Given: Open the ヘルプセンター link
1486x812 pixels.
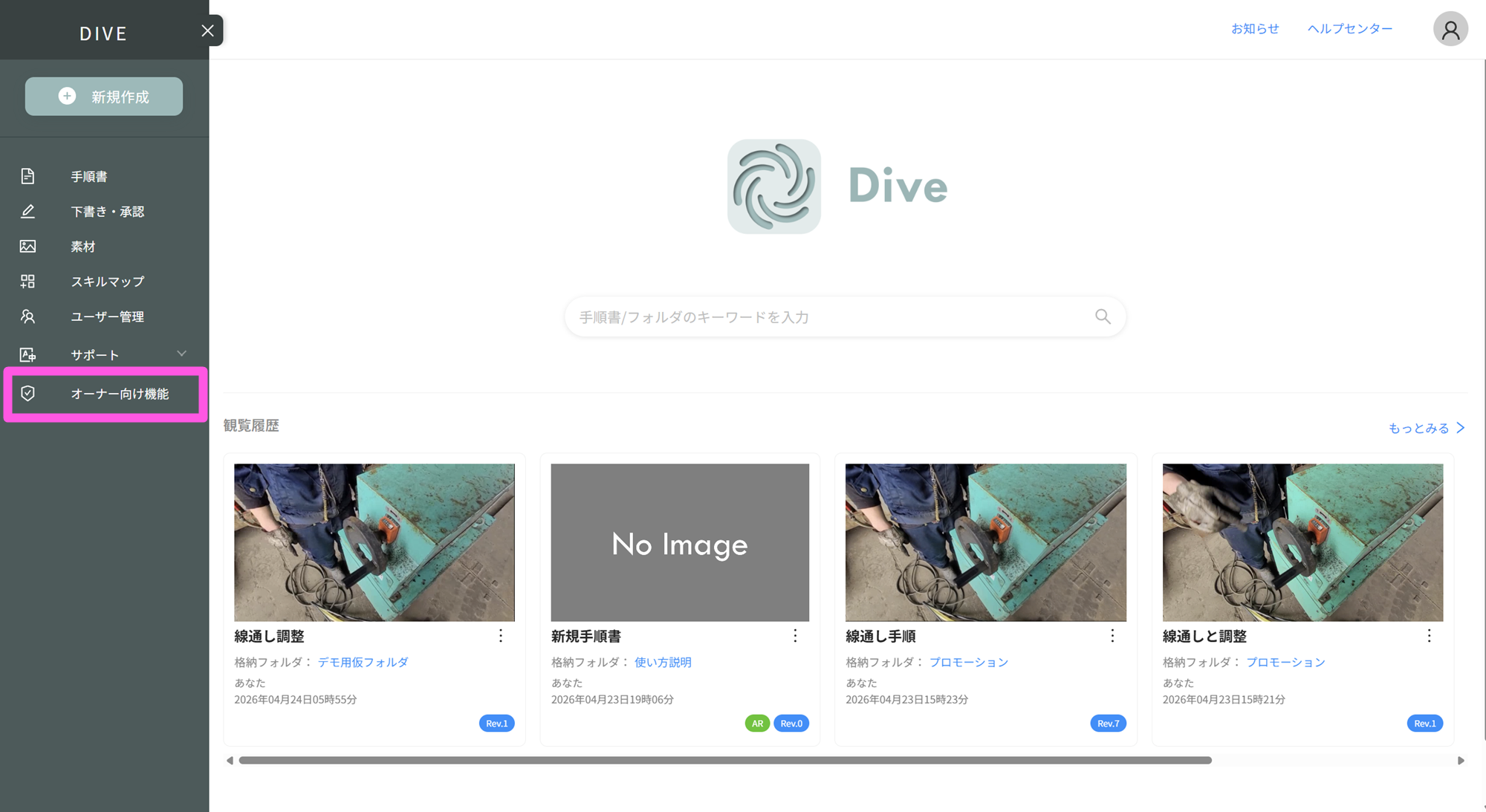Looking at the screenshot, I should (1349, 29).
